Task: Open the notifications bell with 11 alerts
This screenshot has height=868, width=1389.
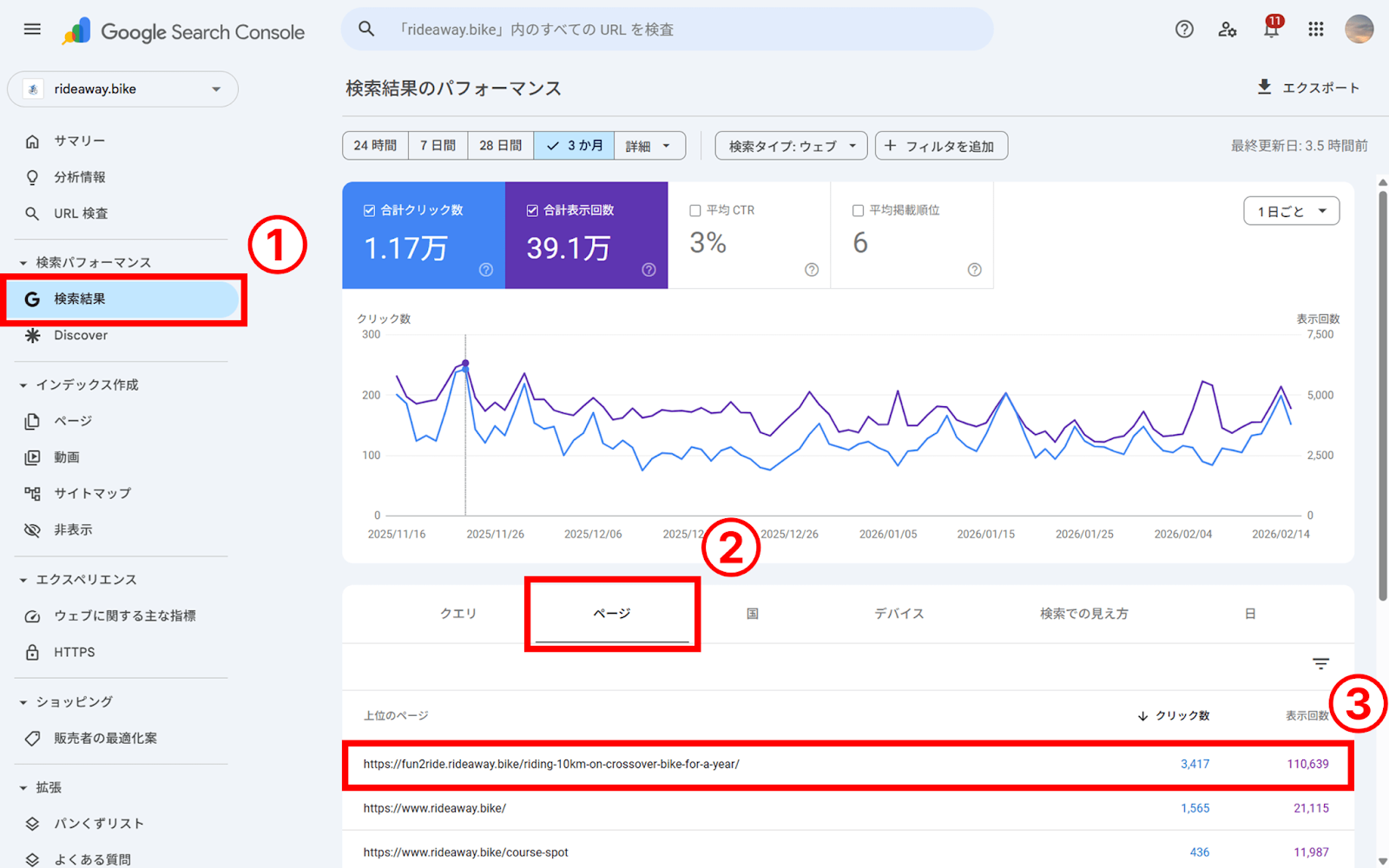Action: click(x=1270, y=29)
